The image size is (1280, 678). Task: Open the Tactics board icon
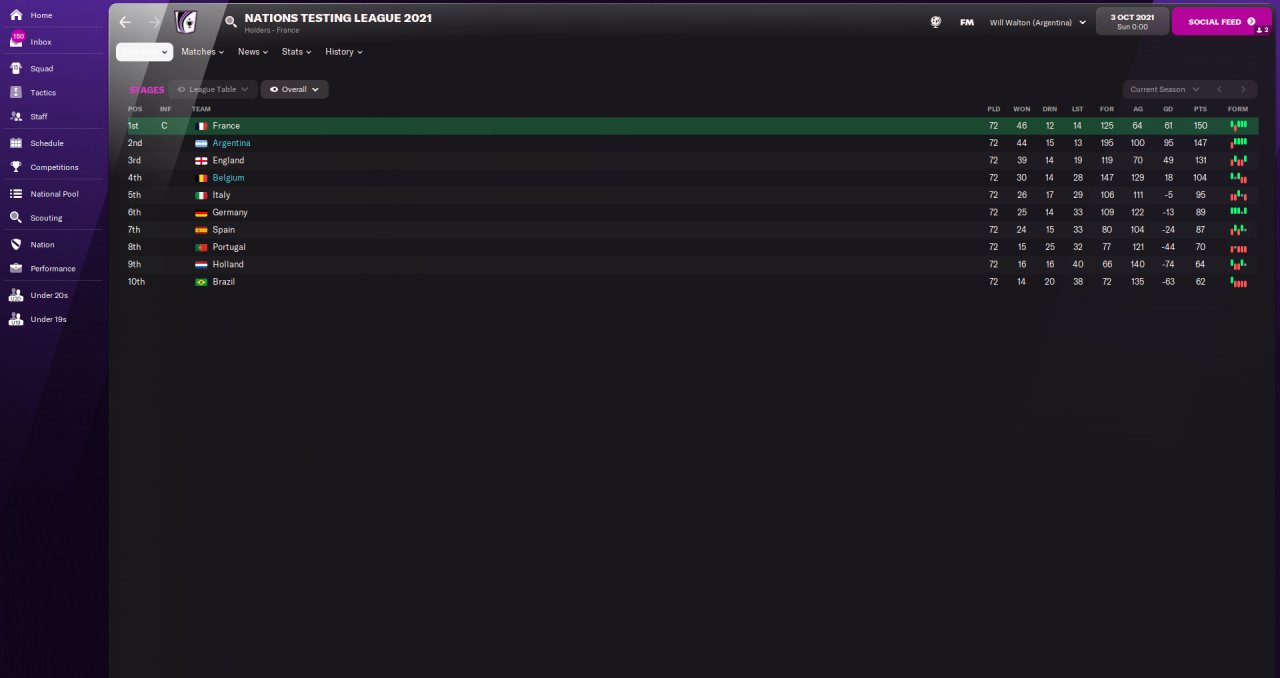pyautogui.click(x=16, y=92)
